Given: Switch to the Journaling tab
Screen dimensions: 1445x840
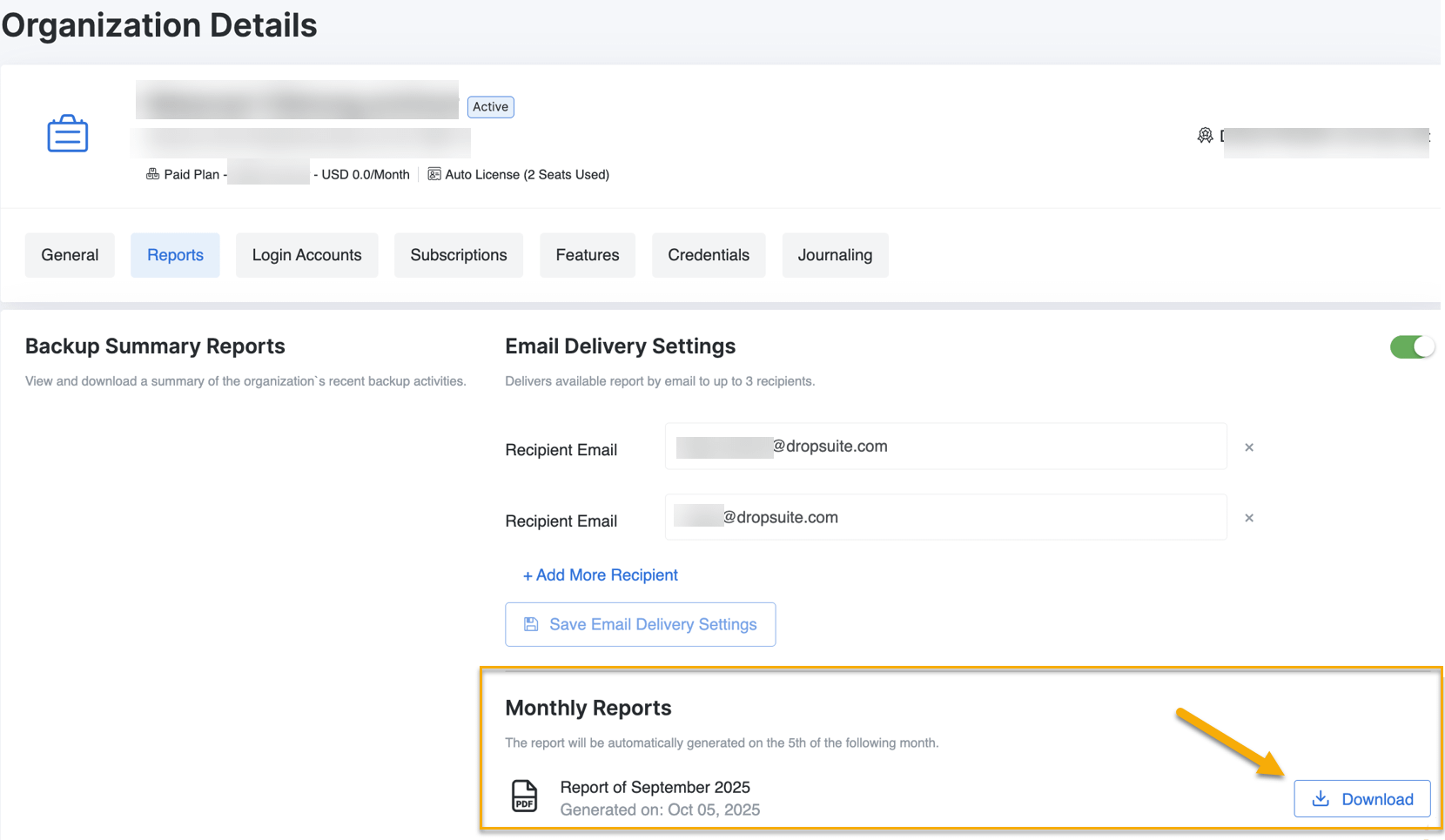Looking at the screenshot, I should click(835, 255).
